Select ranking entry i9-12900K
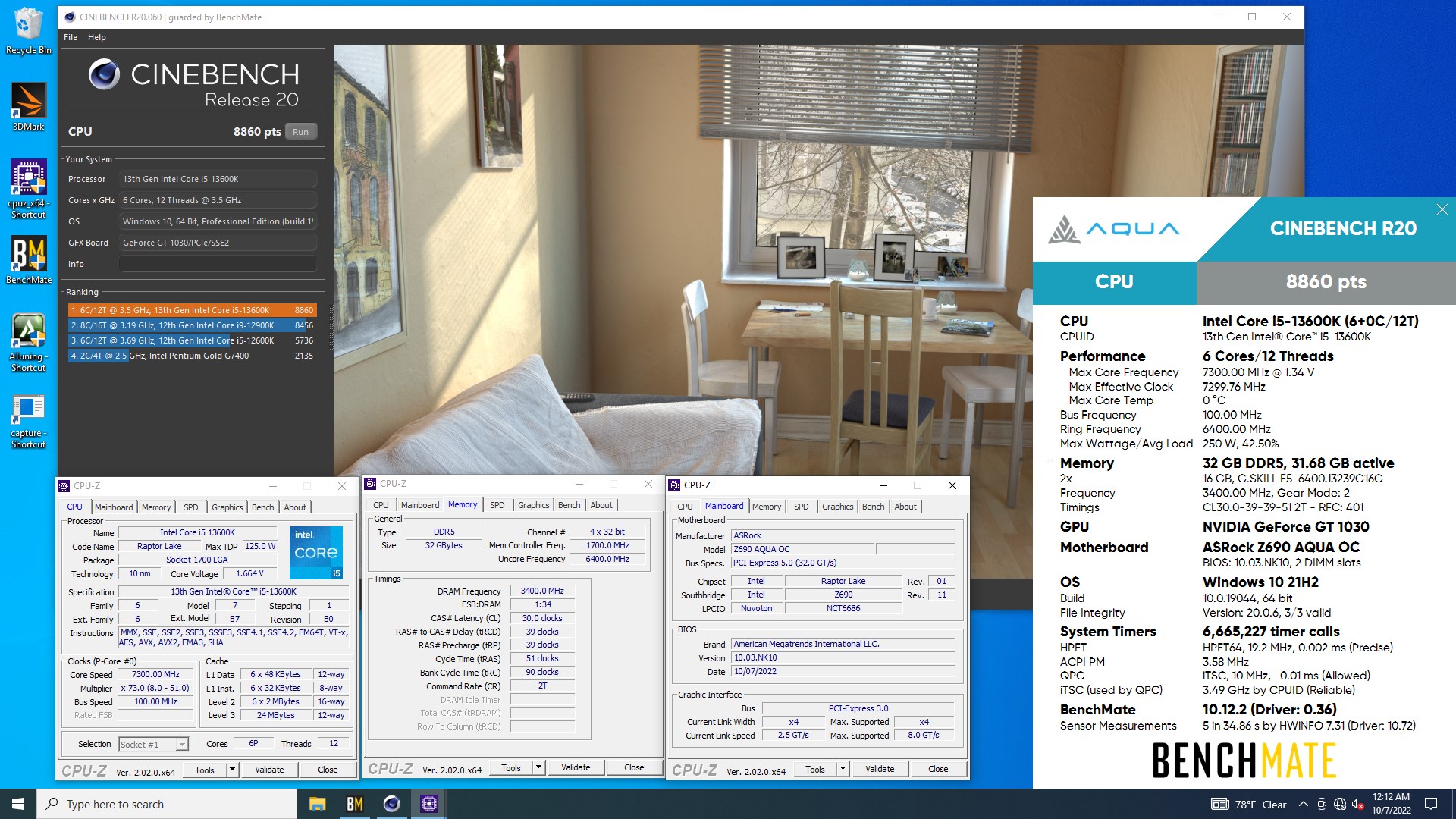The height and width of the screenshot is (819, 1456). 192,325
